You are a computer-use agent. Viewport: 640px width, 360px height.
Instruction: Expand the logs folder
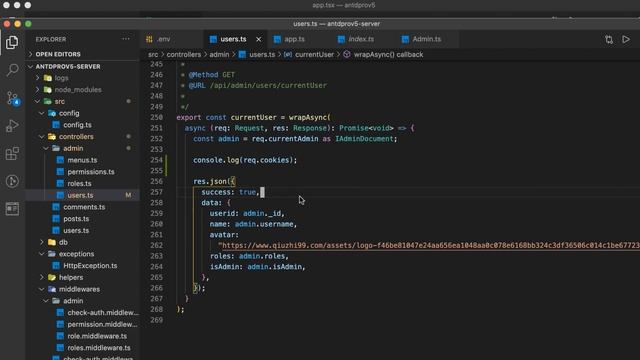82,78
